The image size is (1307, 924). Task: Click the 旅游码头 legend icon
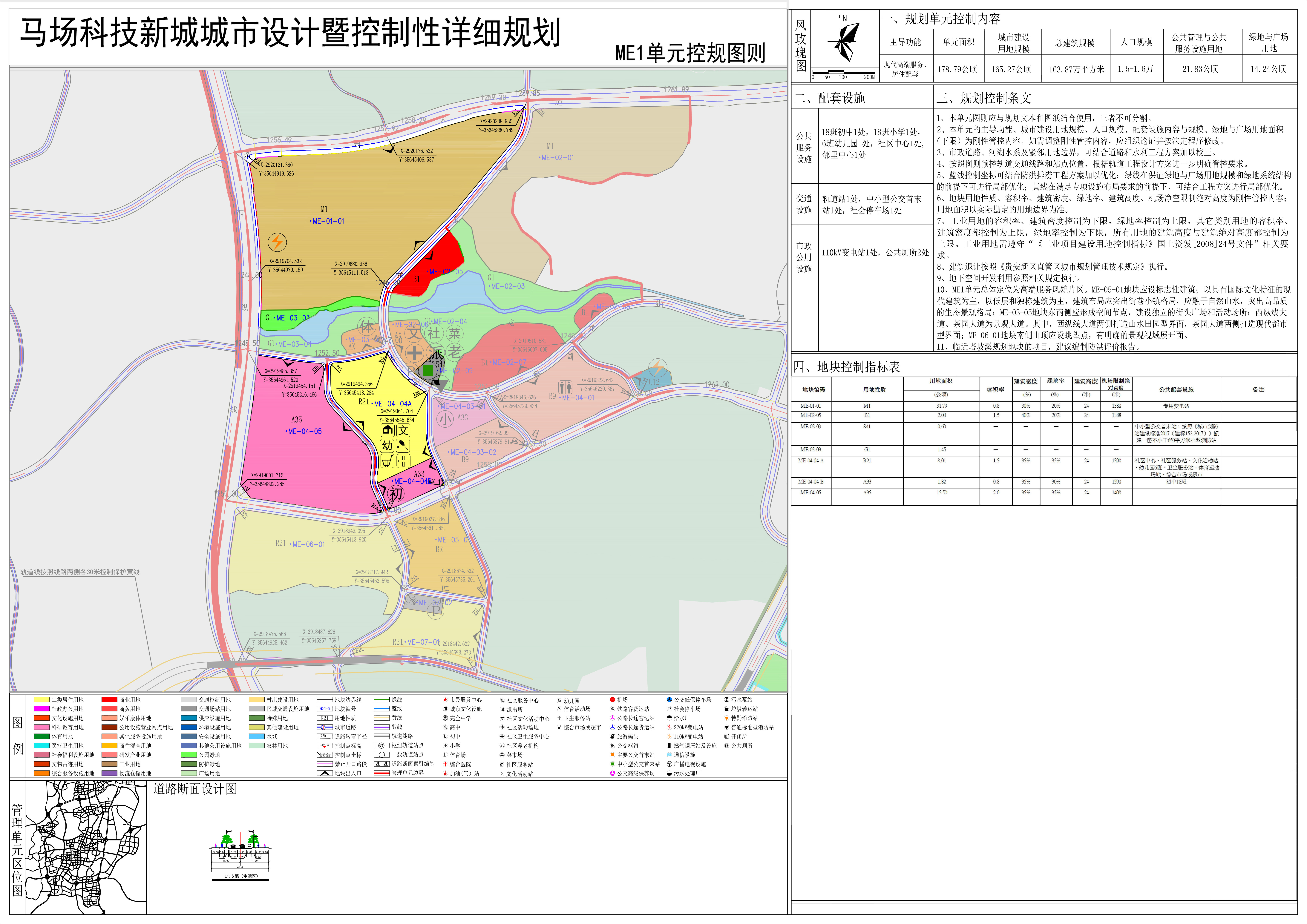tap(612, 736)
